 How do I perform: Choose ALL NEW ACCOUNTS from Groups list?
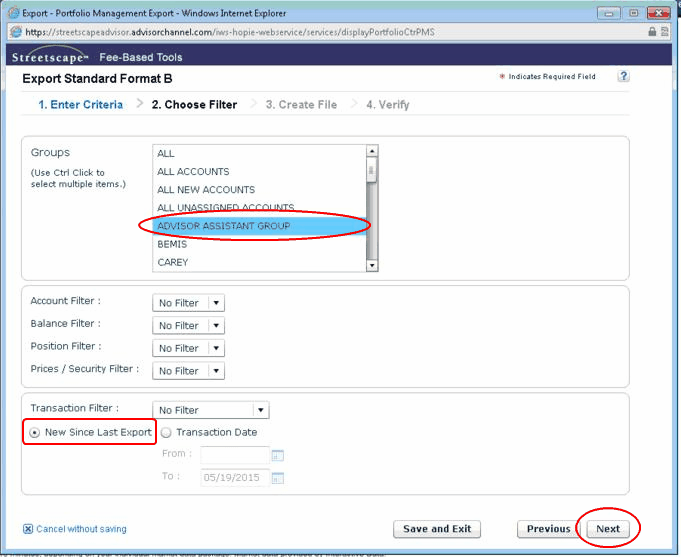coord(206,190)
